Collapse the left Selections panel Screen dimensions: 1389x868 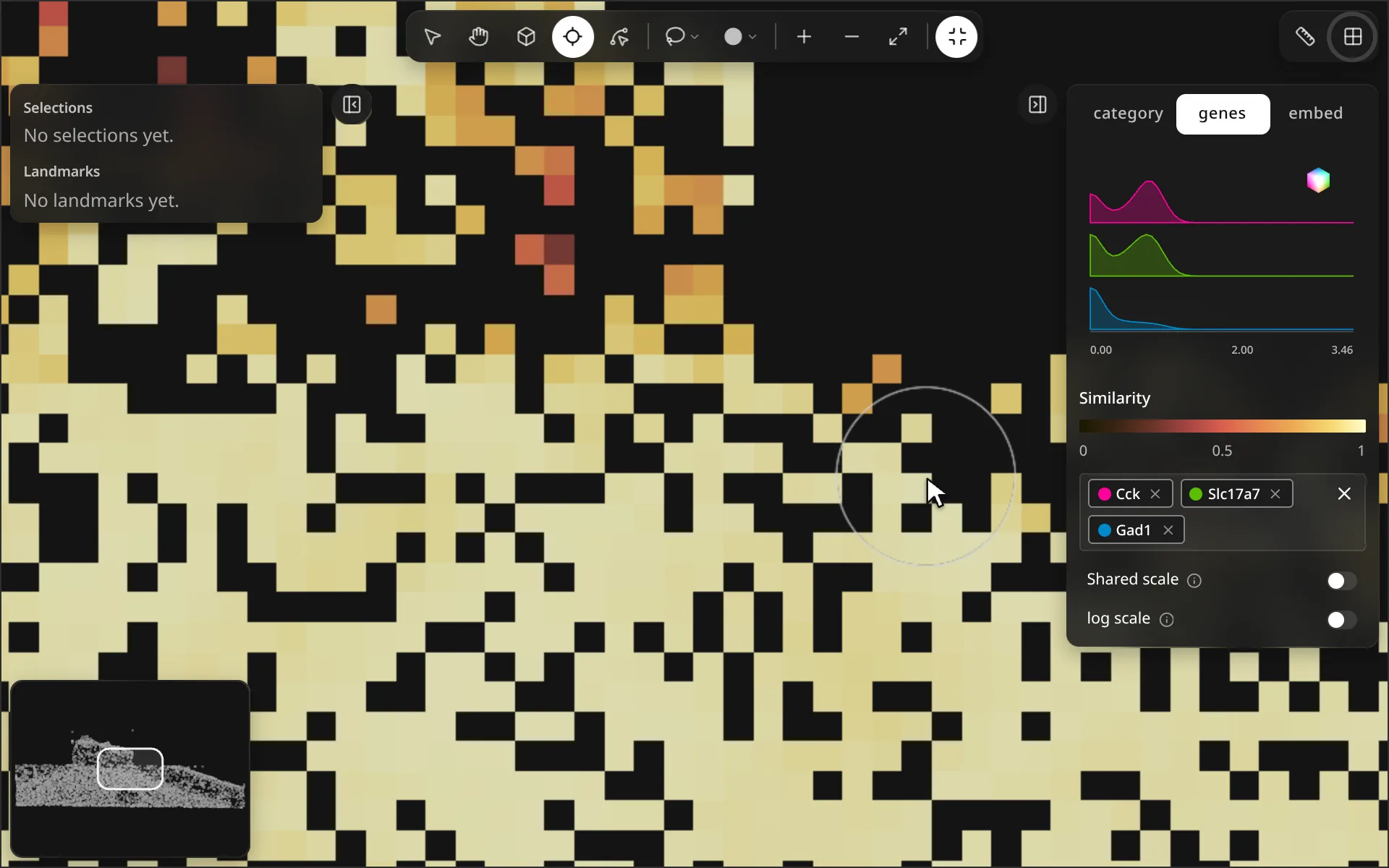click(352, 105)
